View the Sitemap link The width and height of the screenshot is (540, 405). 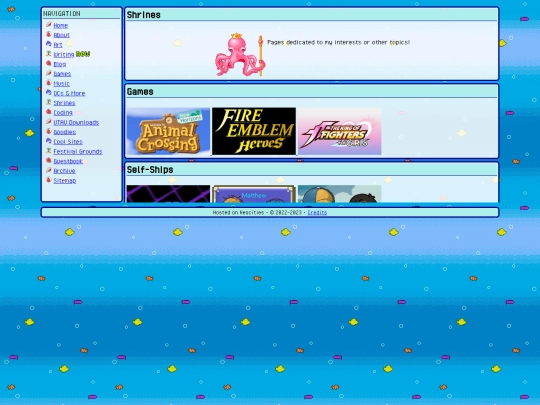point(64,180)
